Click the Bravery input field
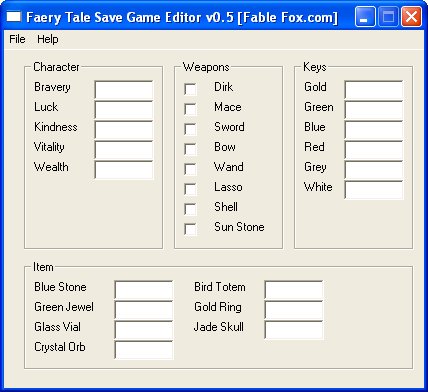This screenshot has height=392, width=428. point(124,89)
